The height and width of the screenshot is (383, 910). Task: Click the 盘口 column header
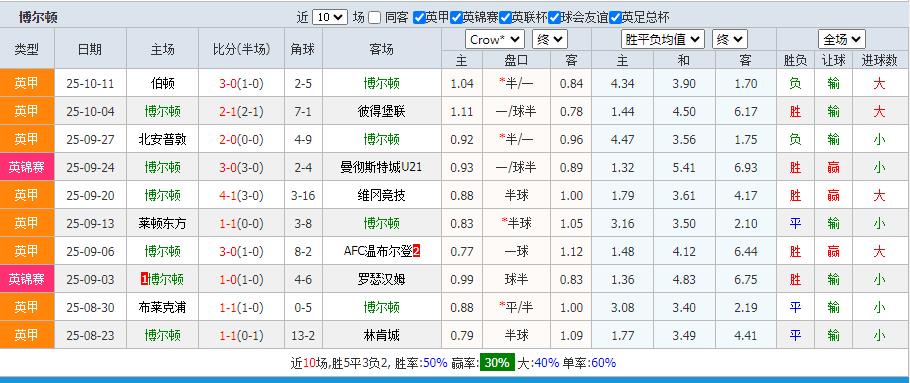[516, 60]
